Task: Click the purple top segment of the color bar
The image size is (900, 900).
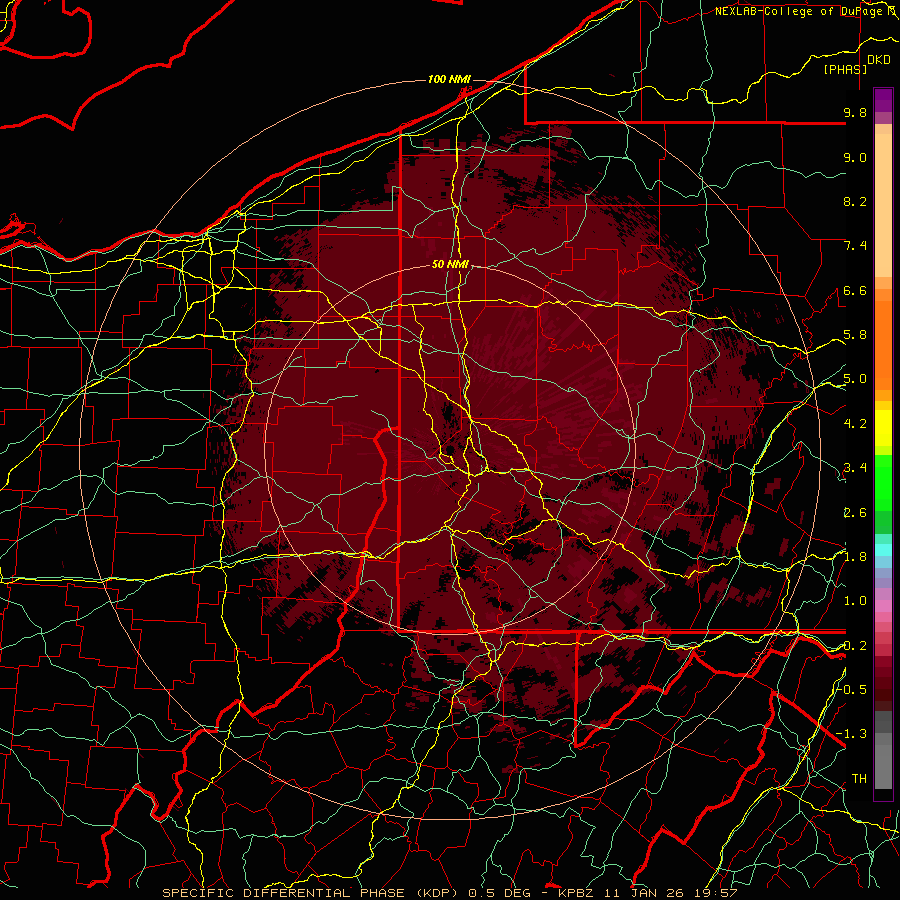Action: pos(883,100)
